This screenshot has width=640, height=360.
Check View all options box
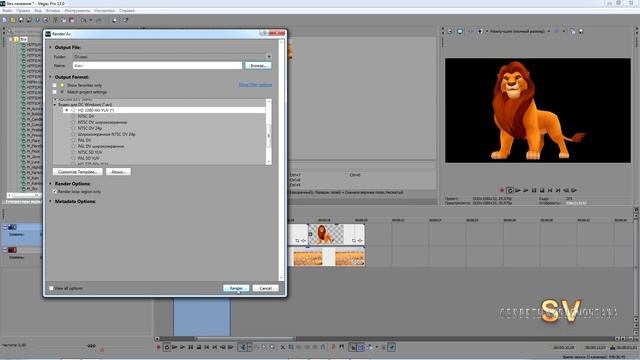(x=51, y=288)
